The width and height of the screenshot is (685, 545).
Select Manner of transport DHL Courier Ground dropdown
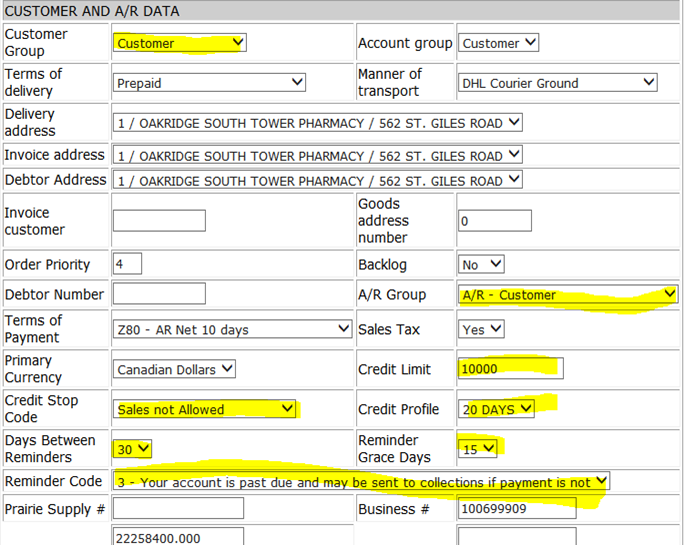point(557,83)
